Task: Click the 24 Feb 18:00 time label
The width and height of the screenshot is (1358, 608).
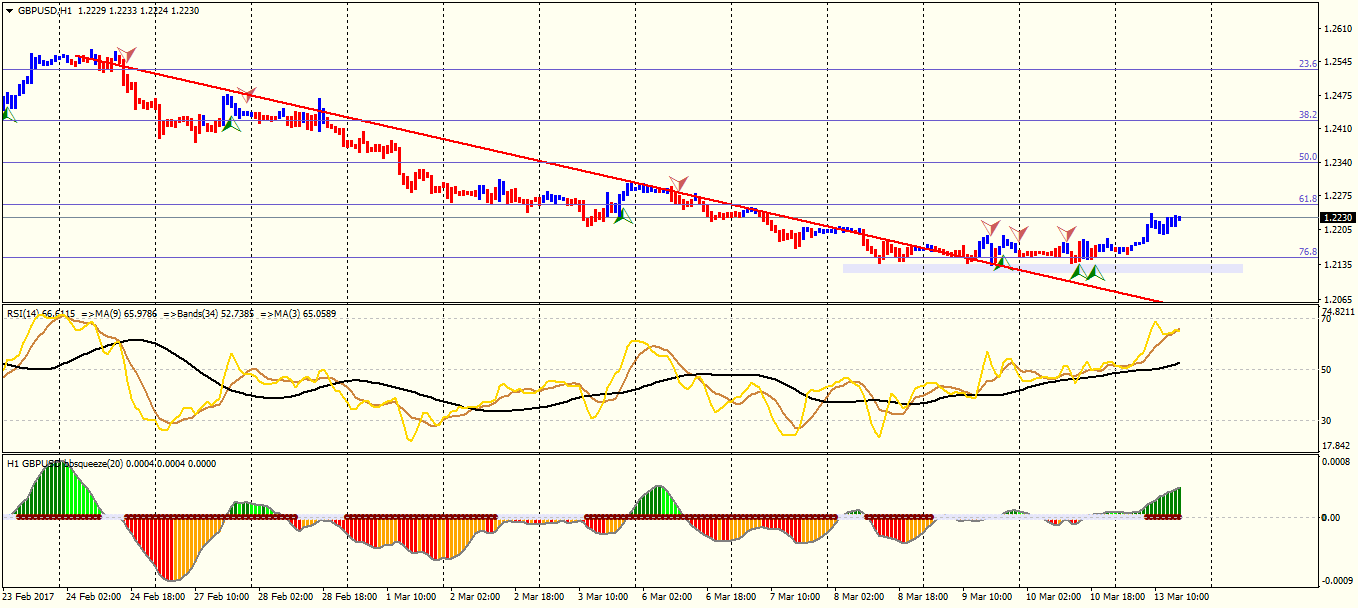Action: [x=158, y=597]
